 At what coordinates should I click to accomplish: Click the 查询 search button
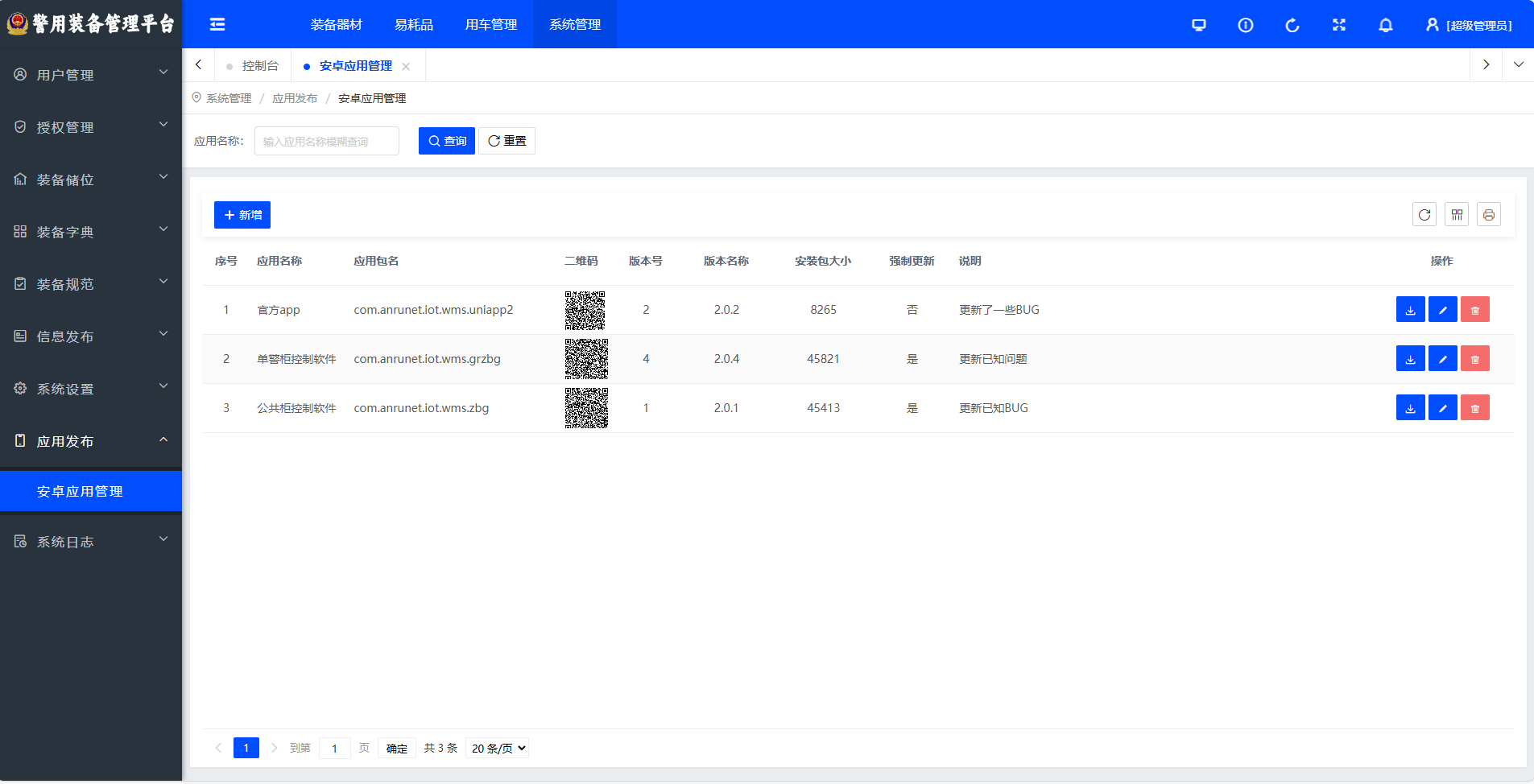[446, 141]
